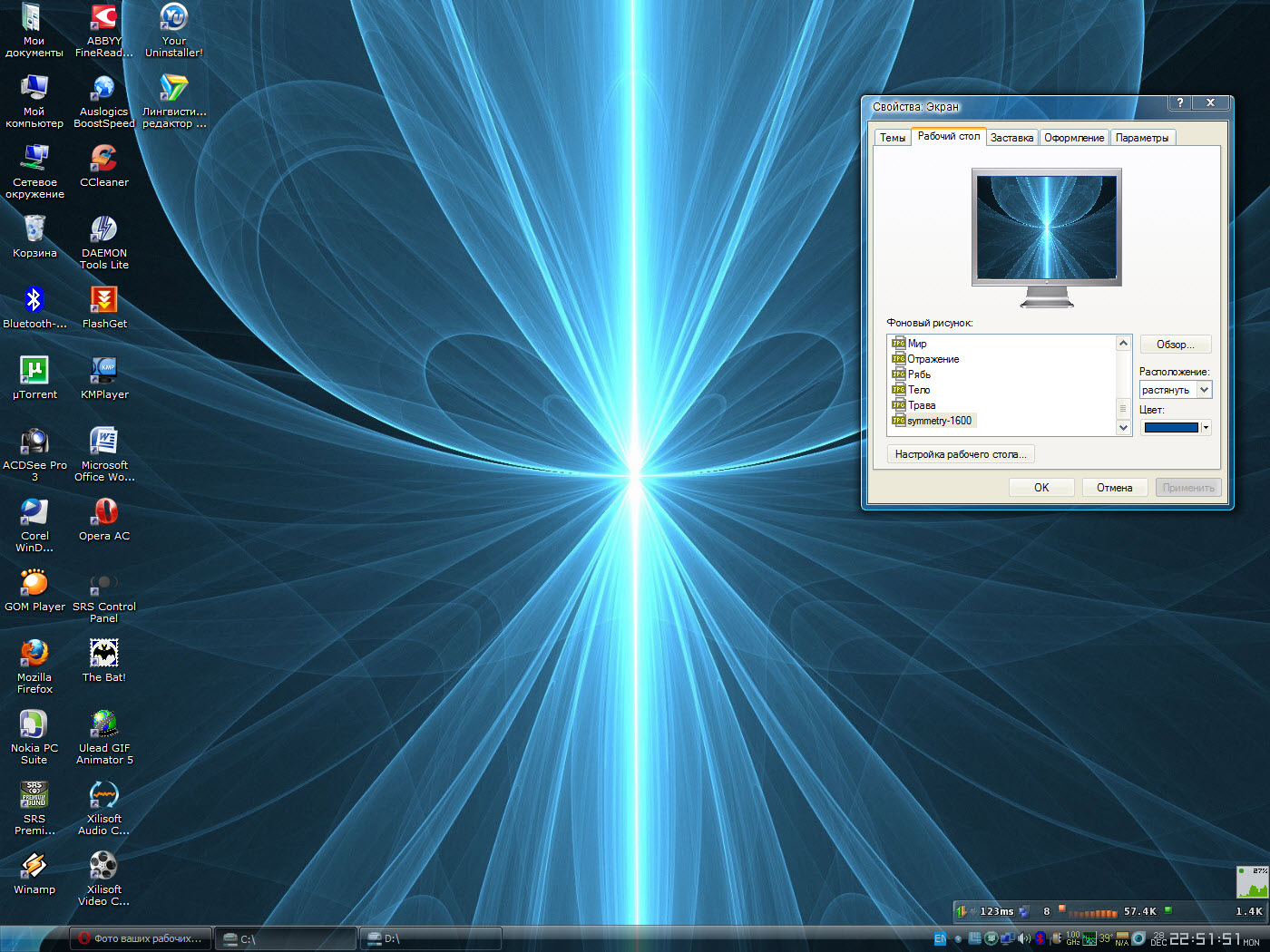Click the volume speaker tray icon
Viewport: 1270px width, 952px height.
click(x=1024, y=938)
